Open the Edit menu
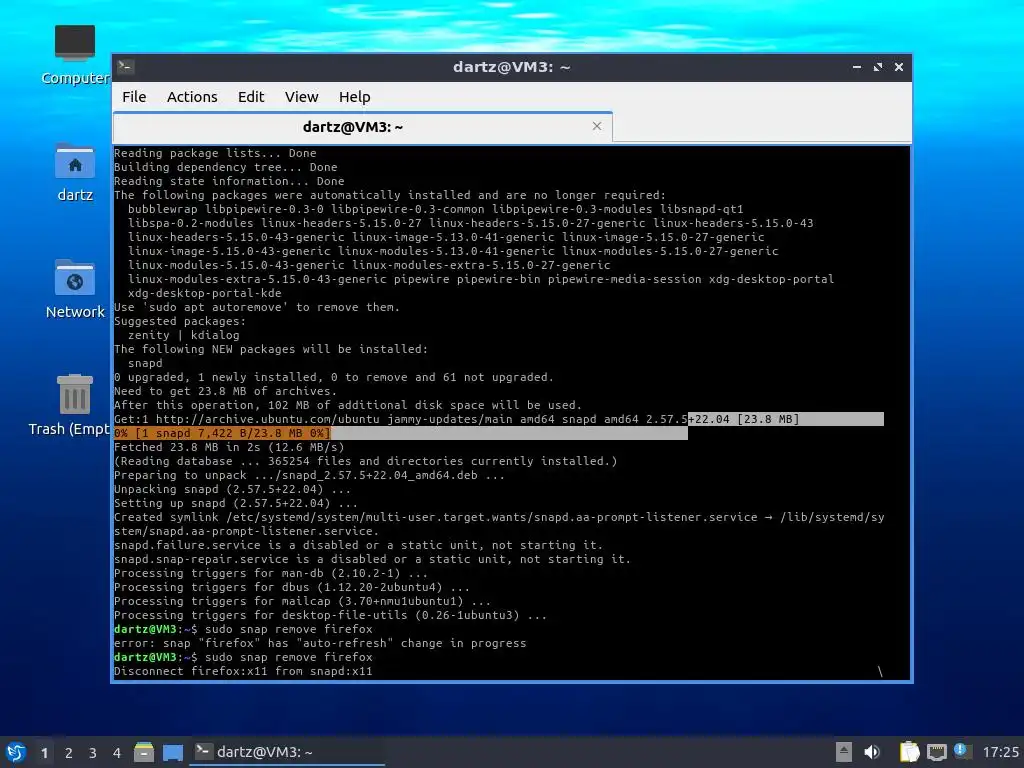 pos(251,97)
